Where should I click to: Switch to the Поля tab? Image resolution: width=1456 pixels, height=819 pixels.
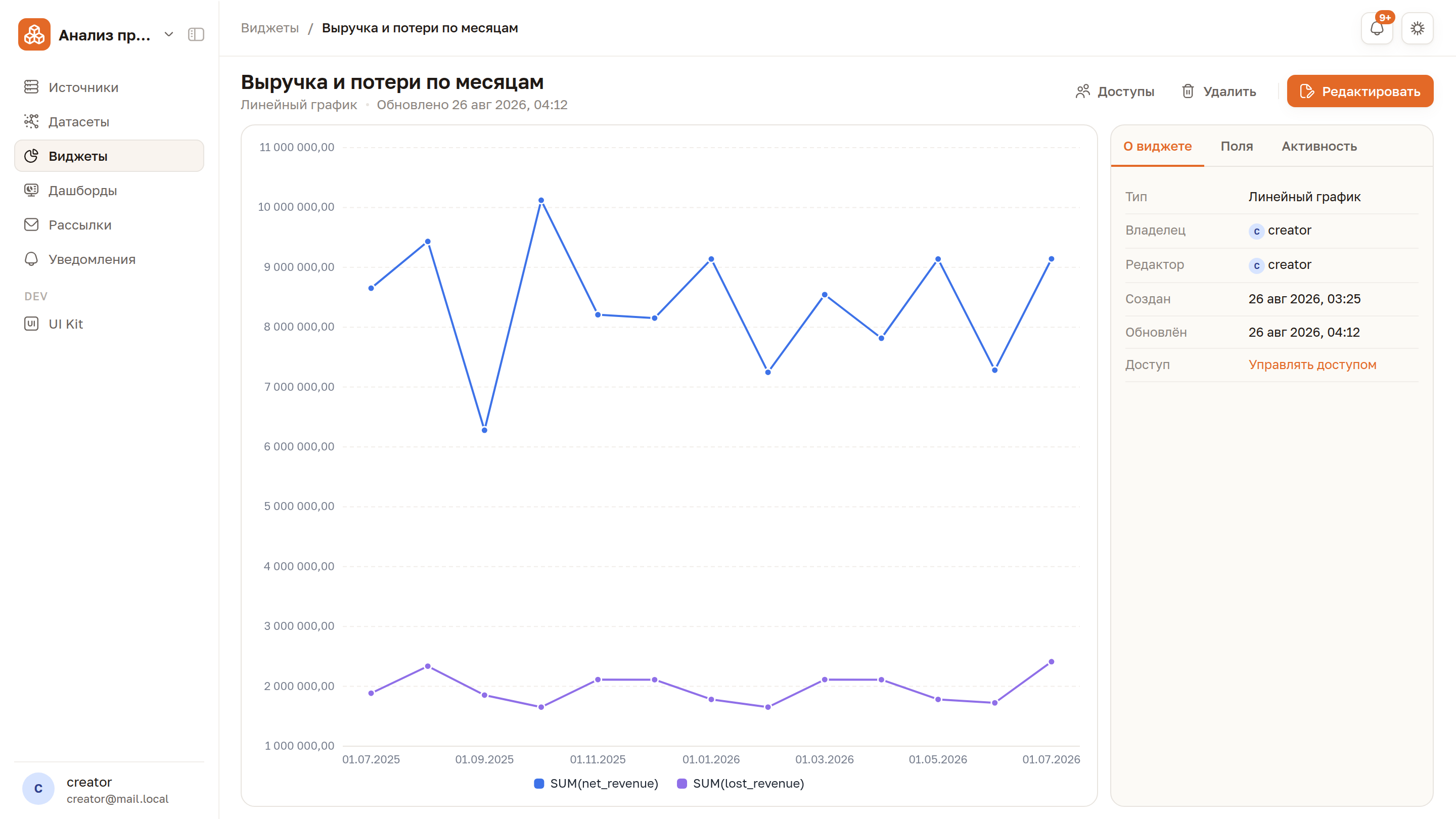1237,147
